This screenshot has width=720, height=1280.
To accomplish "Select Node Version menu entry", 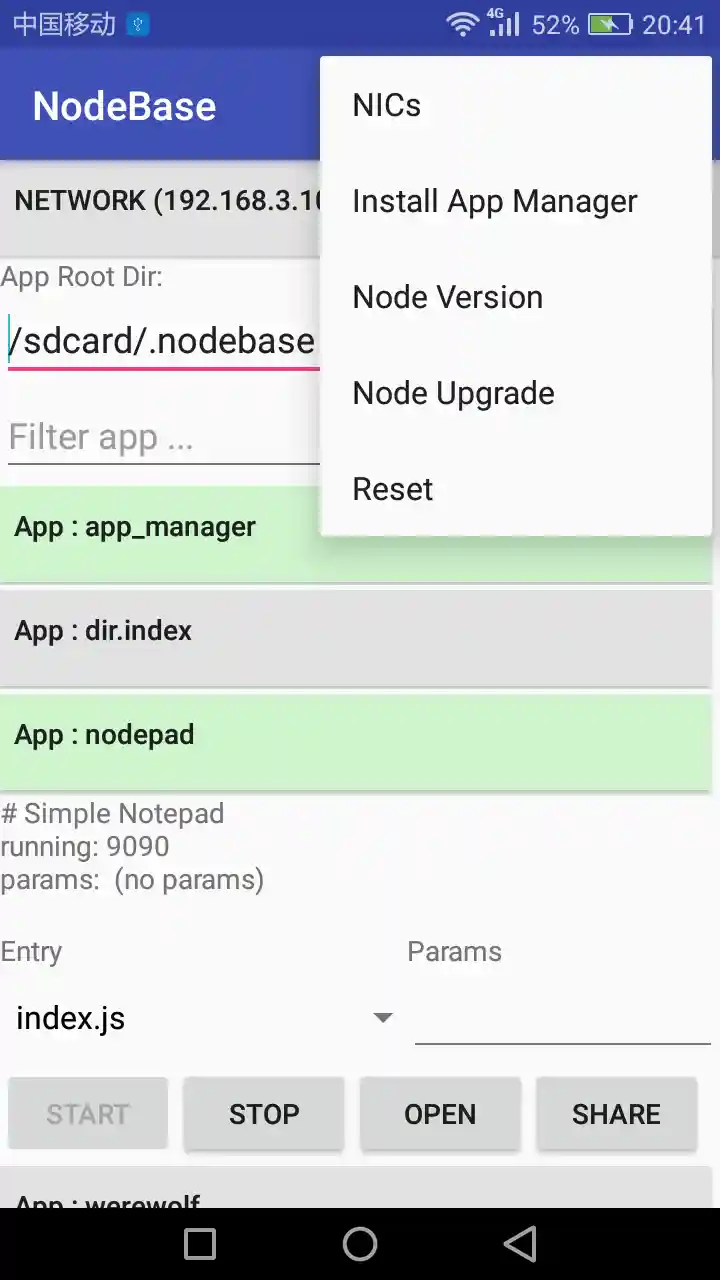I will [x=448, y=297].
